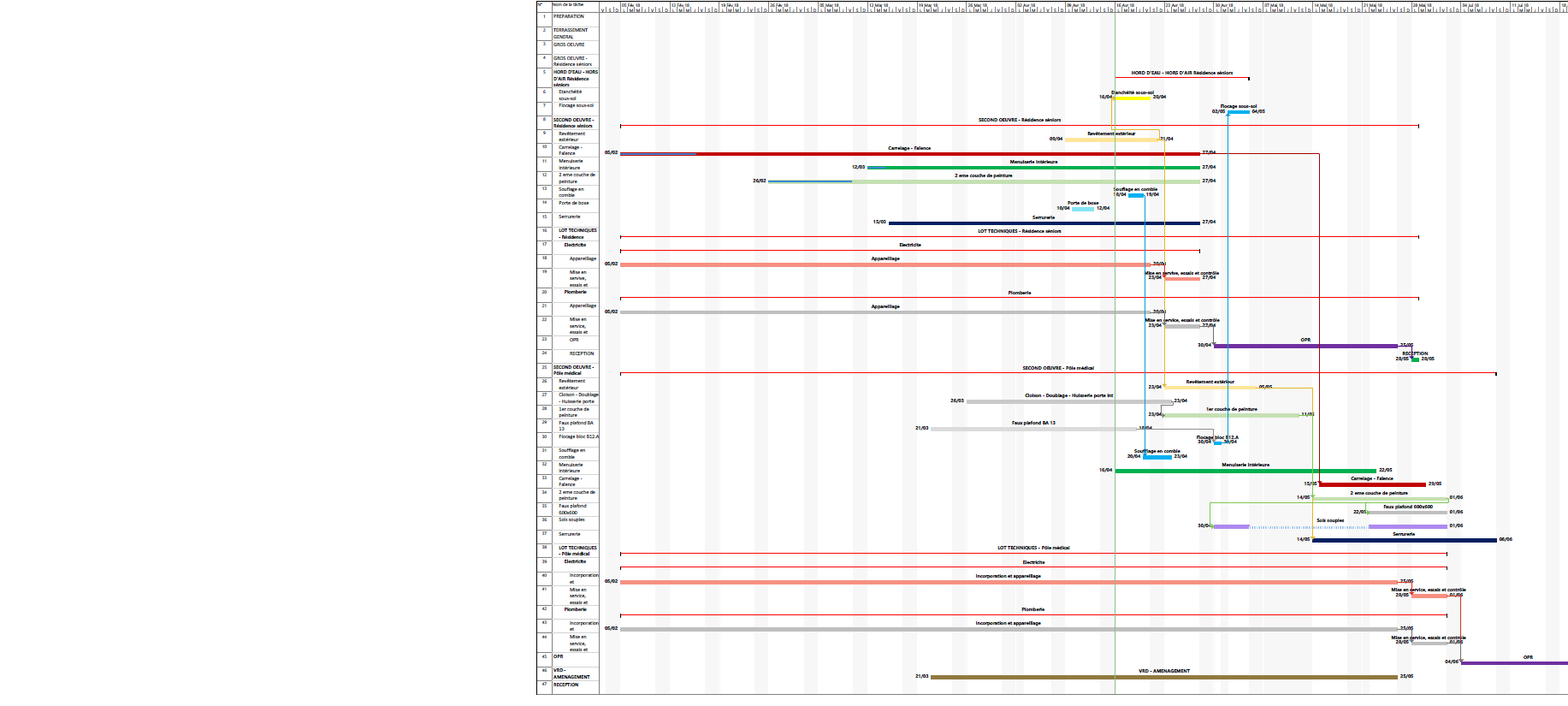This screenshot has width=1568, height=706.
Task: Select row 18 Appareillage
Action: [x=568, y=260]
